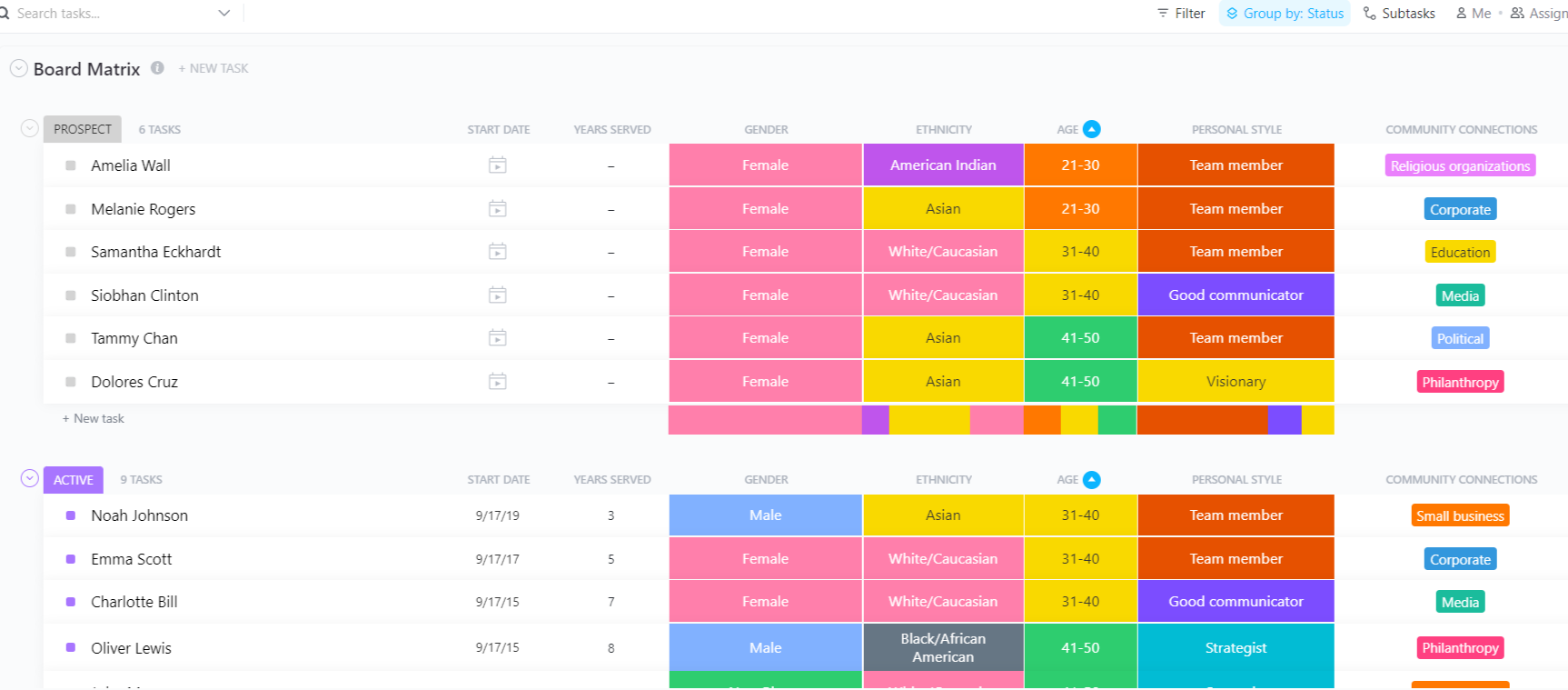This screenshot has height=690, width=1568.
Task: Set start date for Siobhan Clinton
Action: 498,295
